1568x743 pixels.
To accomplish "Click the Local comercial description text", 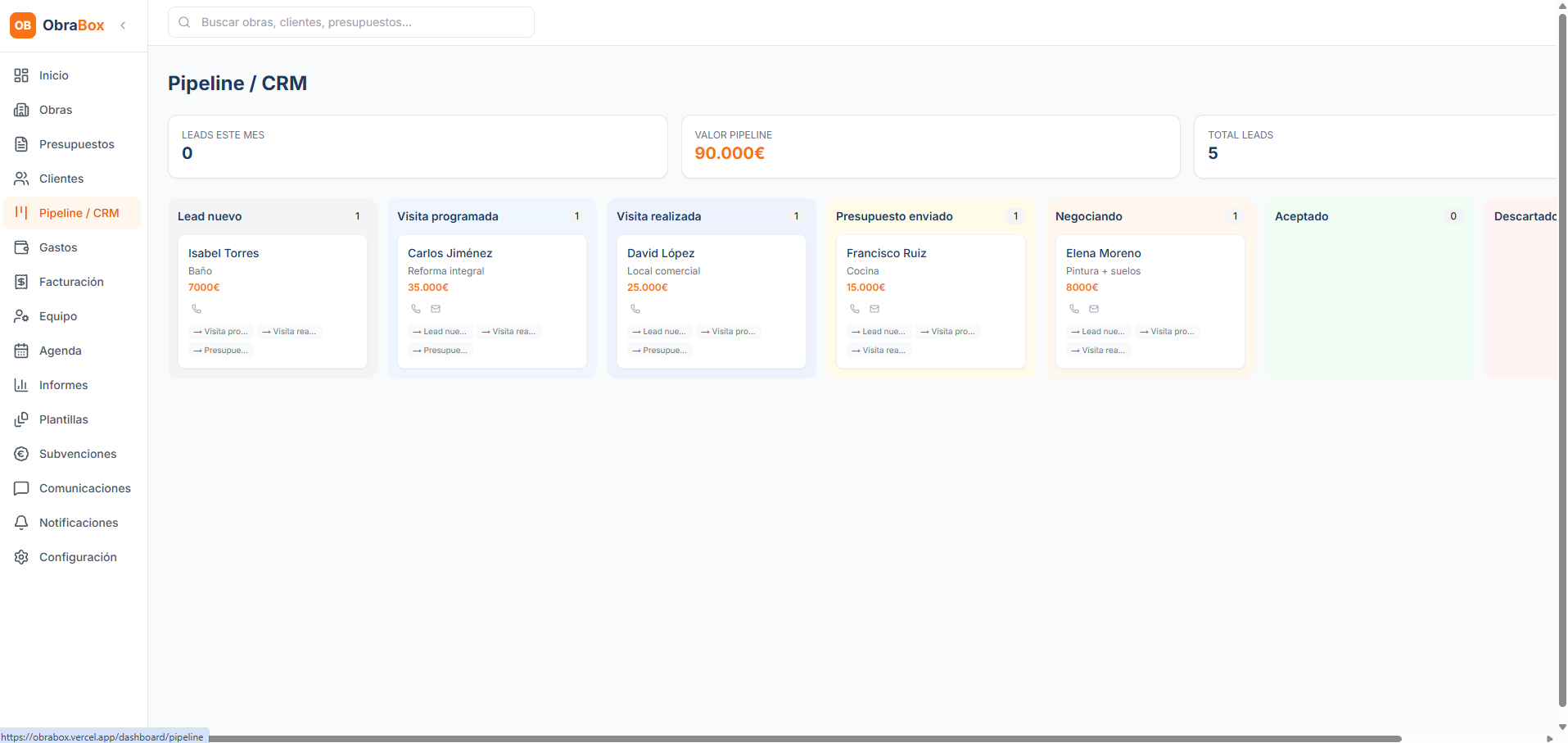I will point(664,271).
